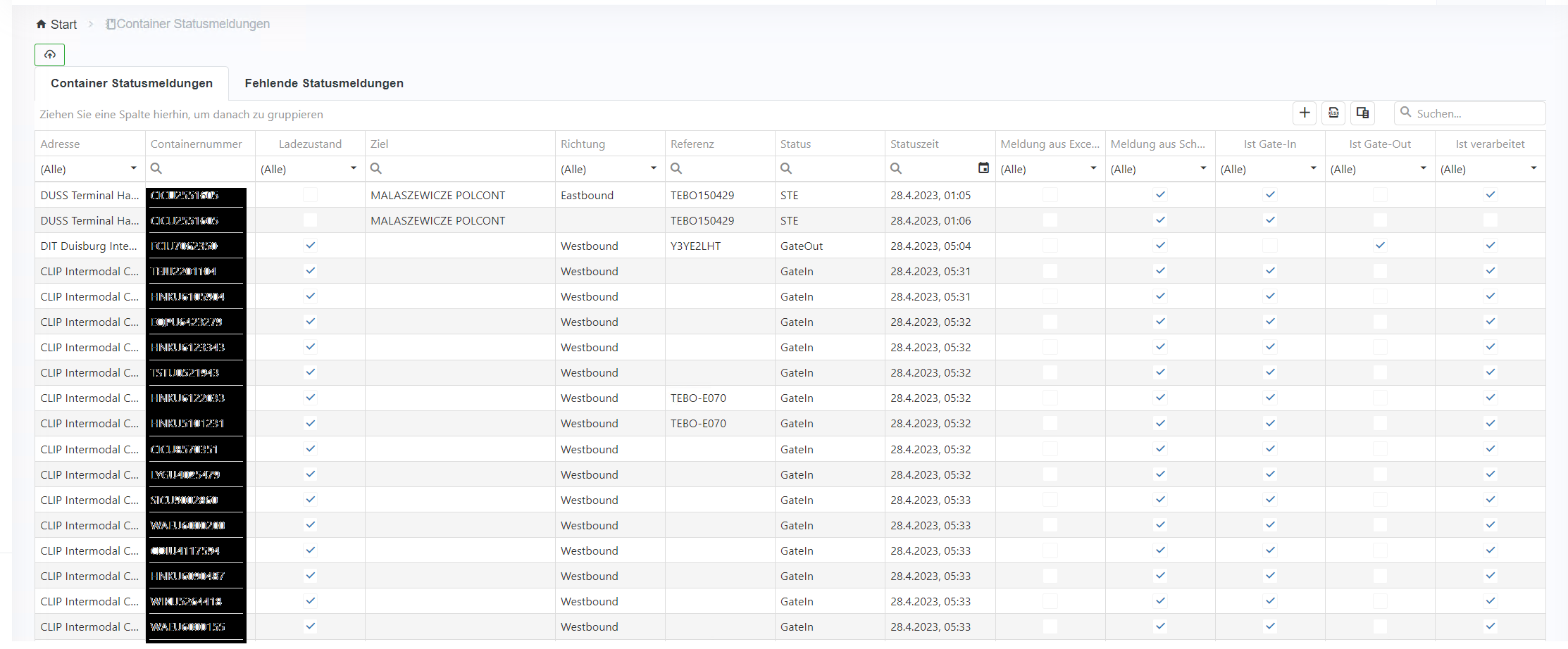
Task: Toggle Ist verarbeitet checkbox for Y3YE2LHT row
Action: (x=1490, y=246)
